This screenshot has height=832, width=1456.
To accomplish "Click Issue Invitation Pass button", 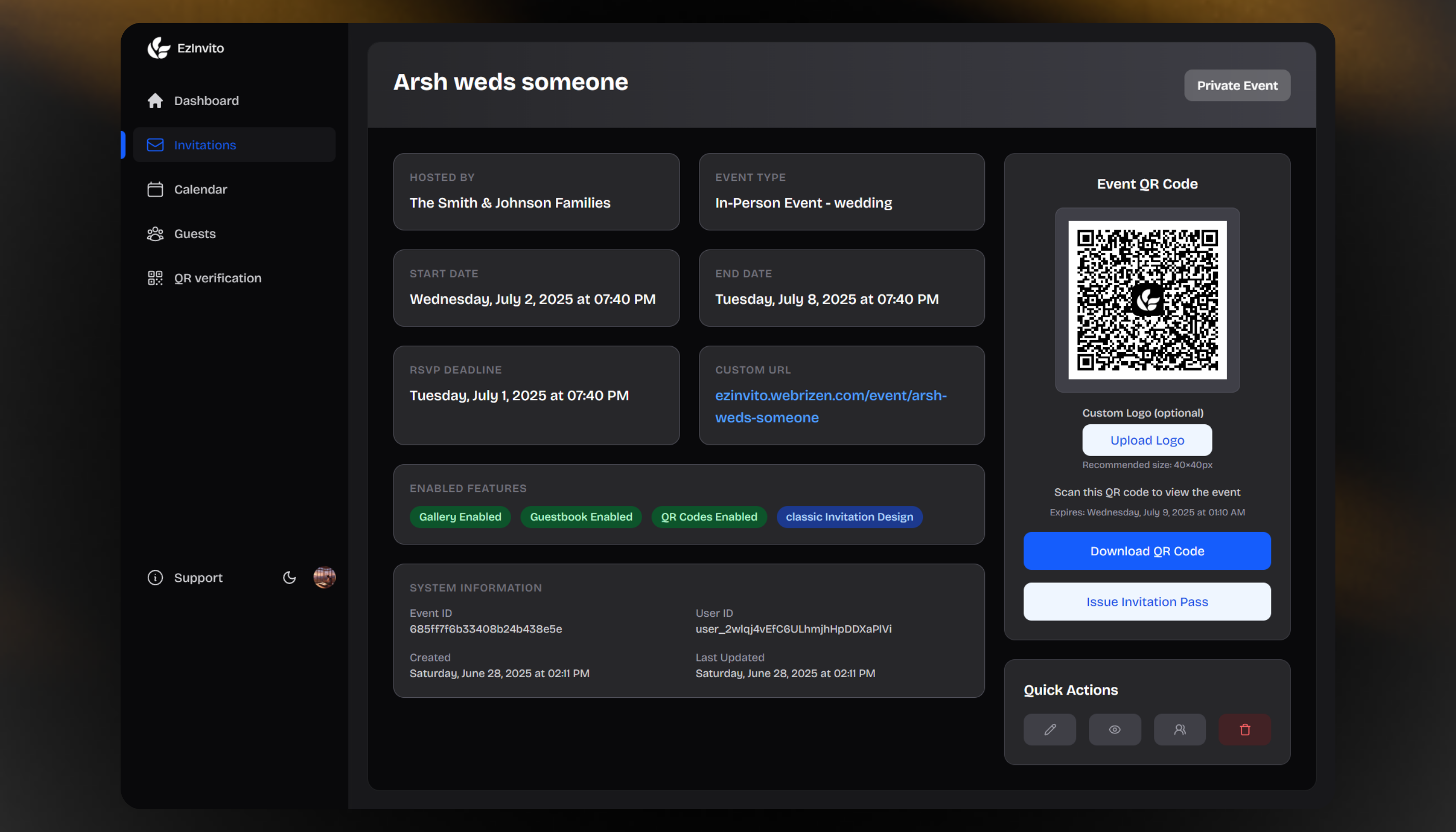I will coord(1147,602).
